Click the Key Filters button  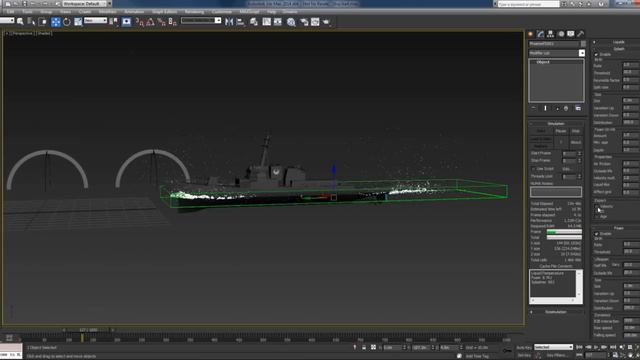pos(557,356)
